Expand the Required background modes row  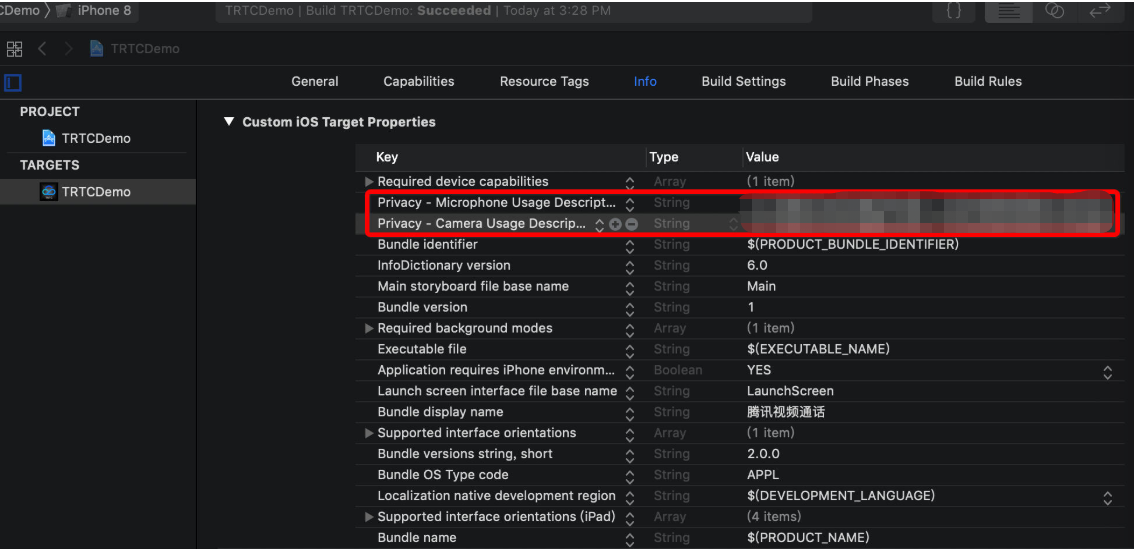tap(369, 329)
